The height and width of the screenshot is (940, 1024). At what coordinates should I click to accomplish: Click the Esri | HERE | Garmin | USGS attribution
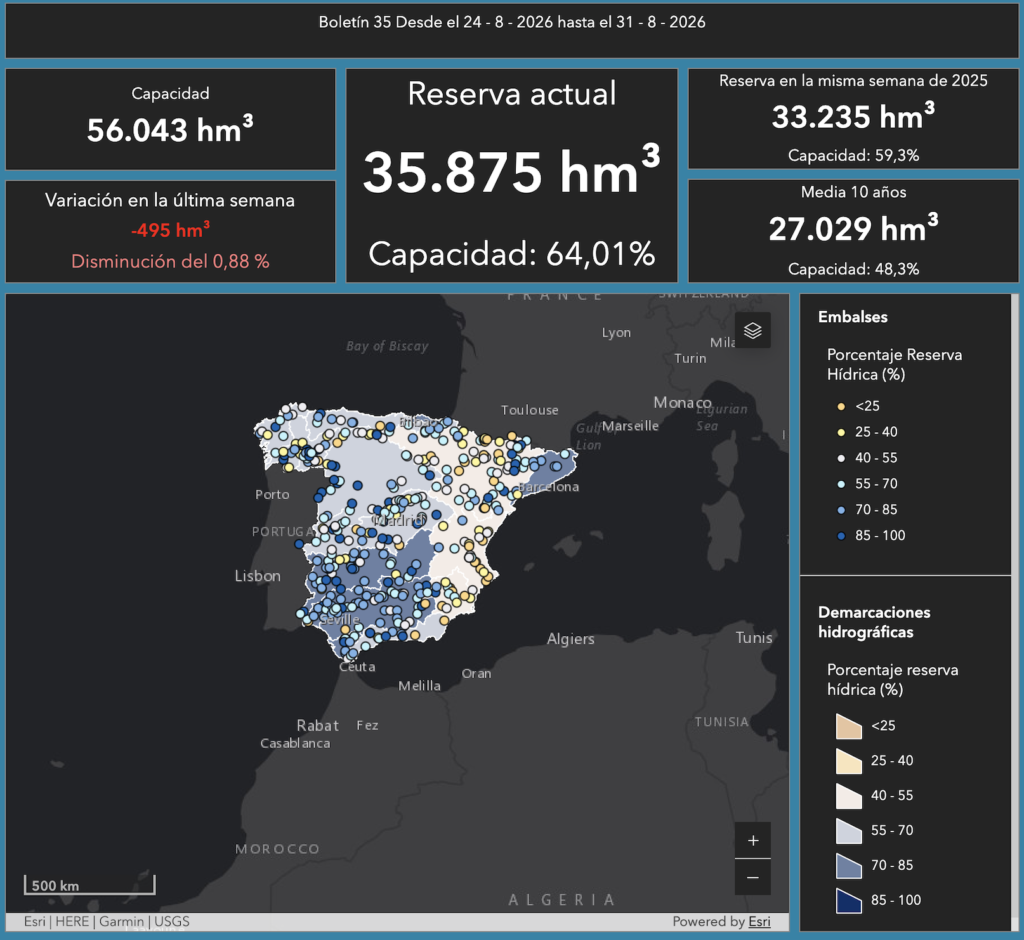pyautogui.click(x=106, y=921)
